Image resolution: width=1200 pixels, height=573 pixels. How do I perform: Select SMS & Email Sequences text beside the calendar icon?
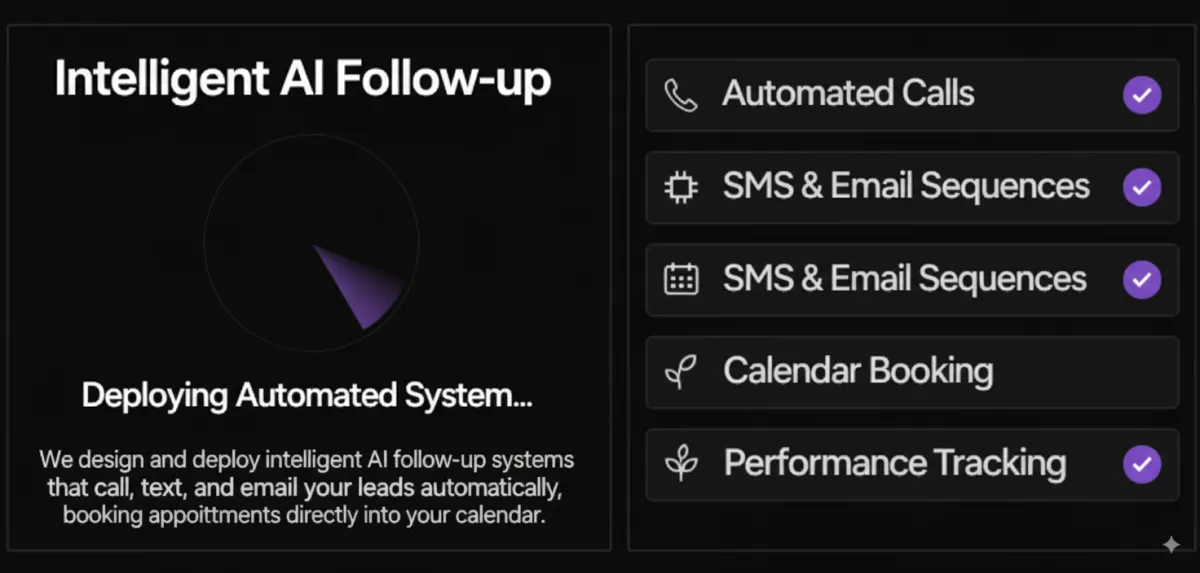click(x=905, y=278)
